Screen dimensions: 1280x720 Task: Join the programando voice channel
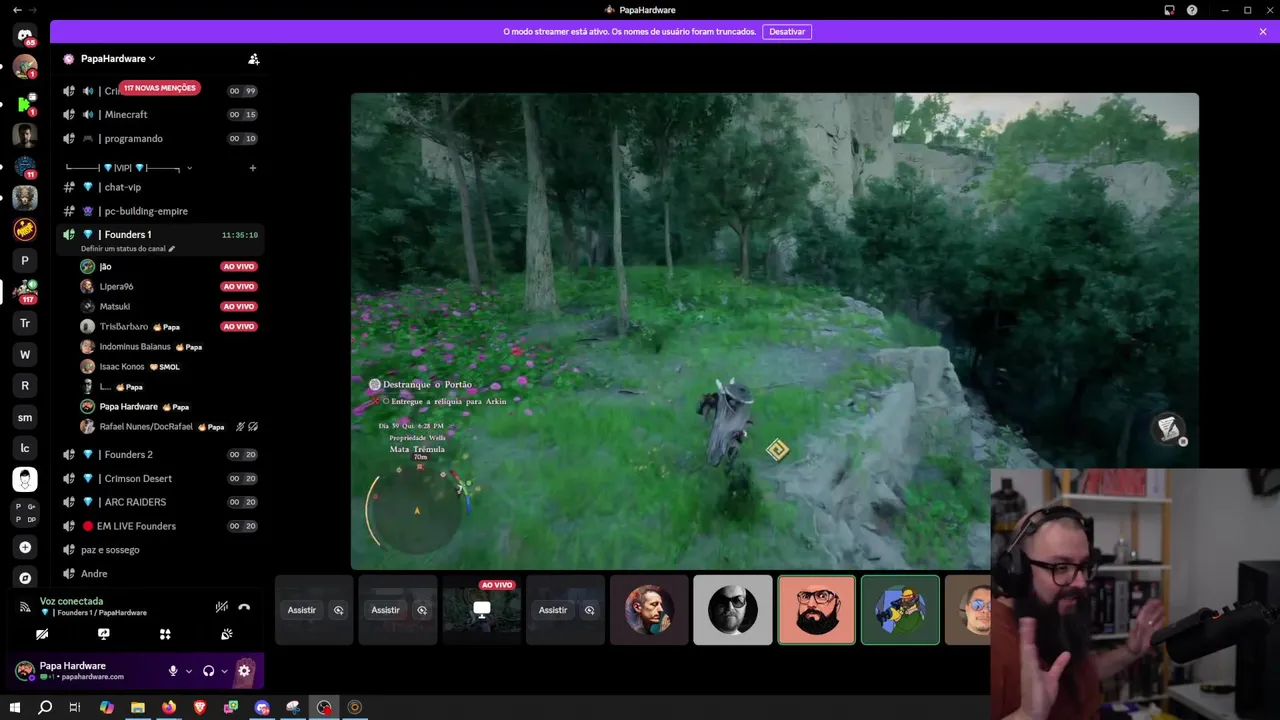160,139
